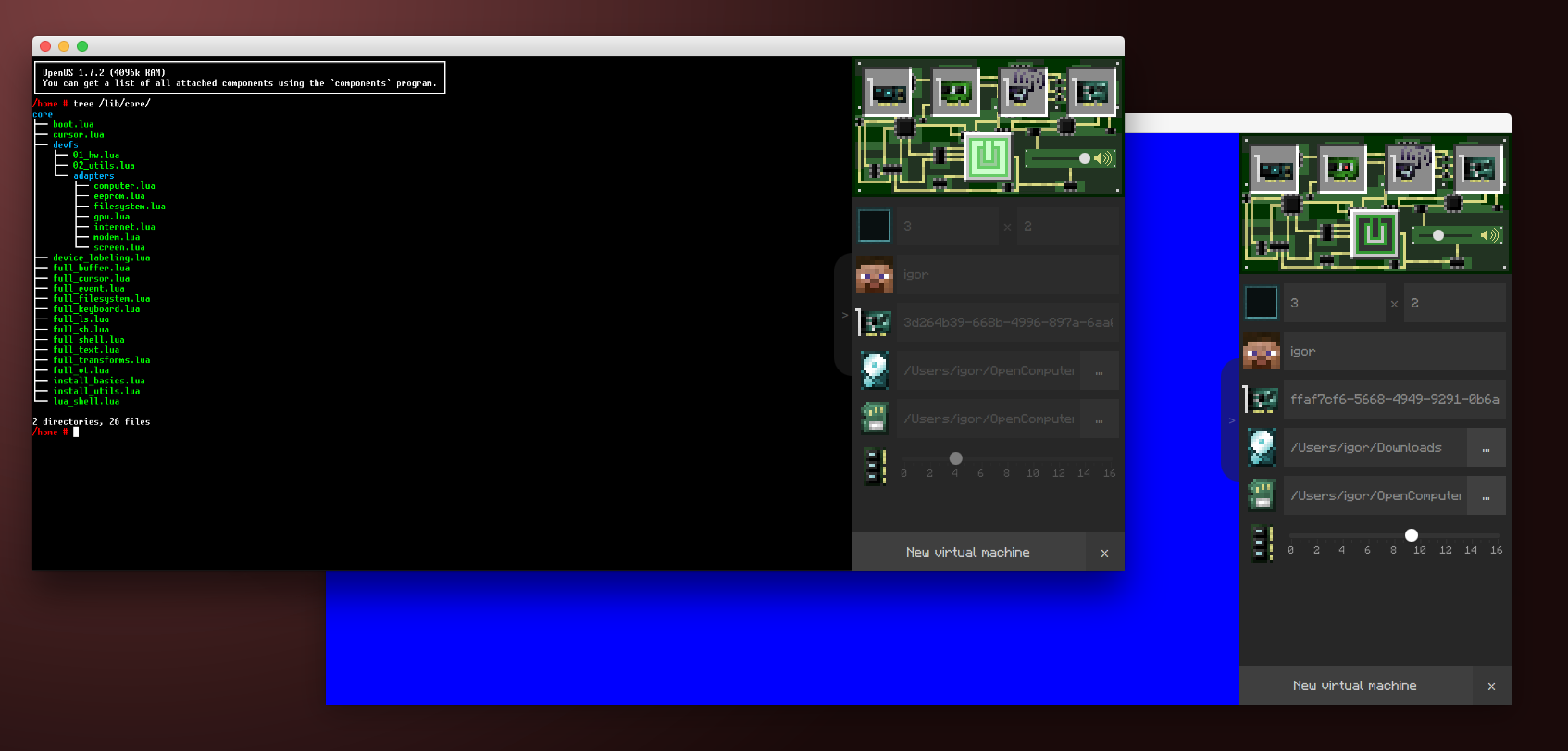Click the hard drive icon in terminal window
Image resolution: width=1568 pixels, height=751 pixels.
[x=874, y=370]
